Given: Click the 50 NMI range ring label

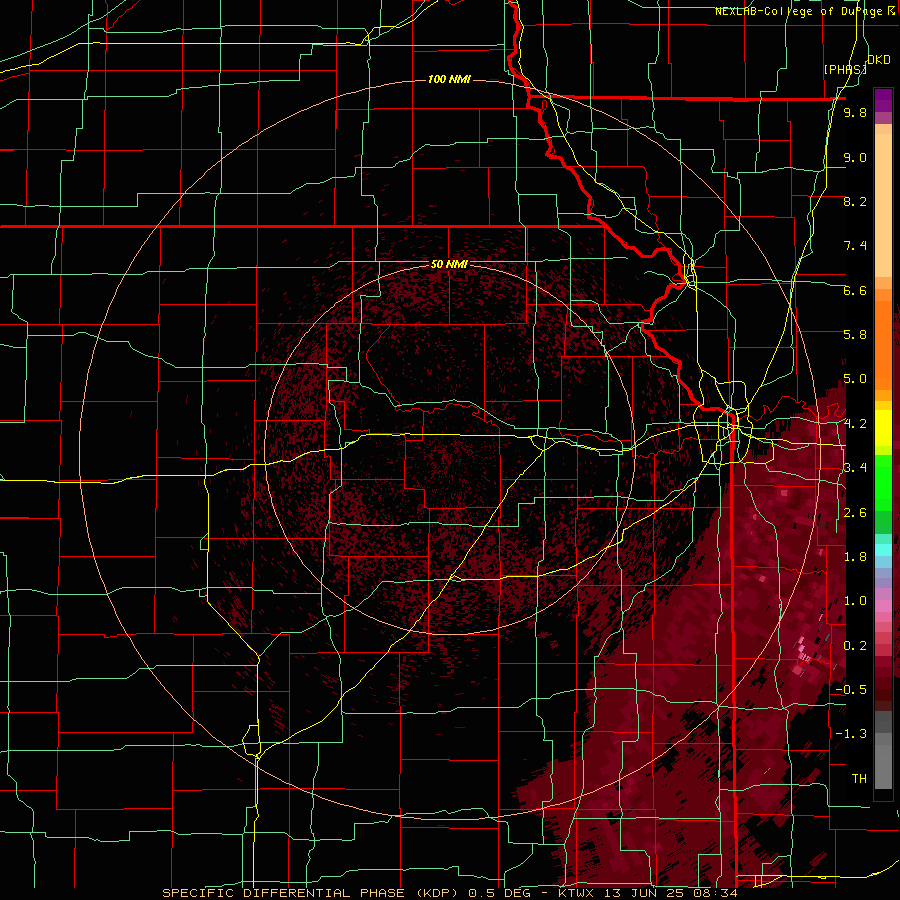Looking at the screenshot, I should click(x=449, y=265).
